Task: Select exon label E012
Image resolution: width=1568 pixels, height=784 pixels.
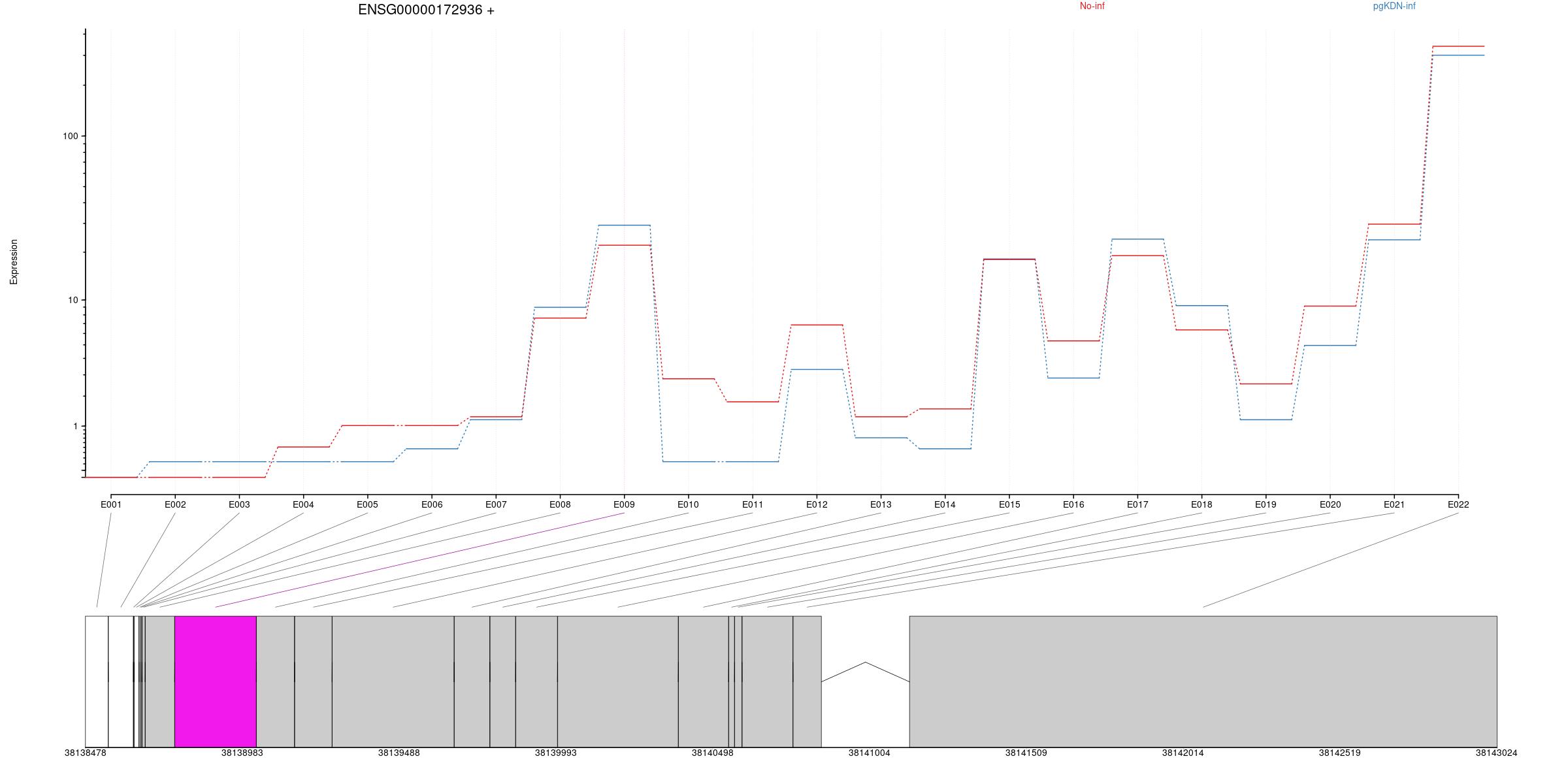Action: click(817, 504)
